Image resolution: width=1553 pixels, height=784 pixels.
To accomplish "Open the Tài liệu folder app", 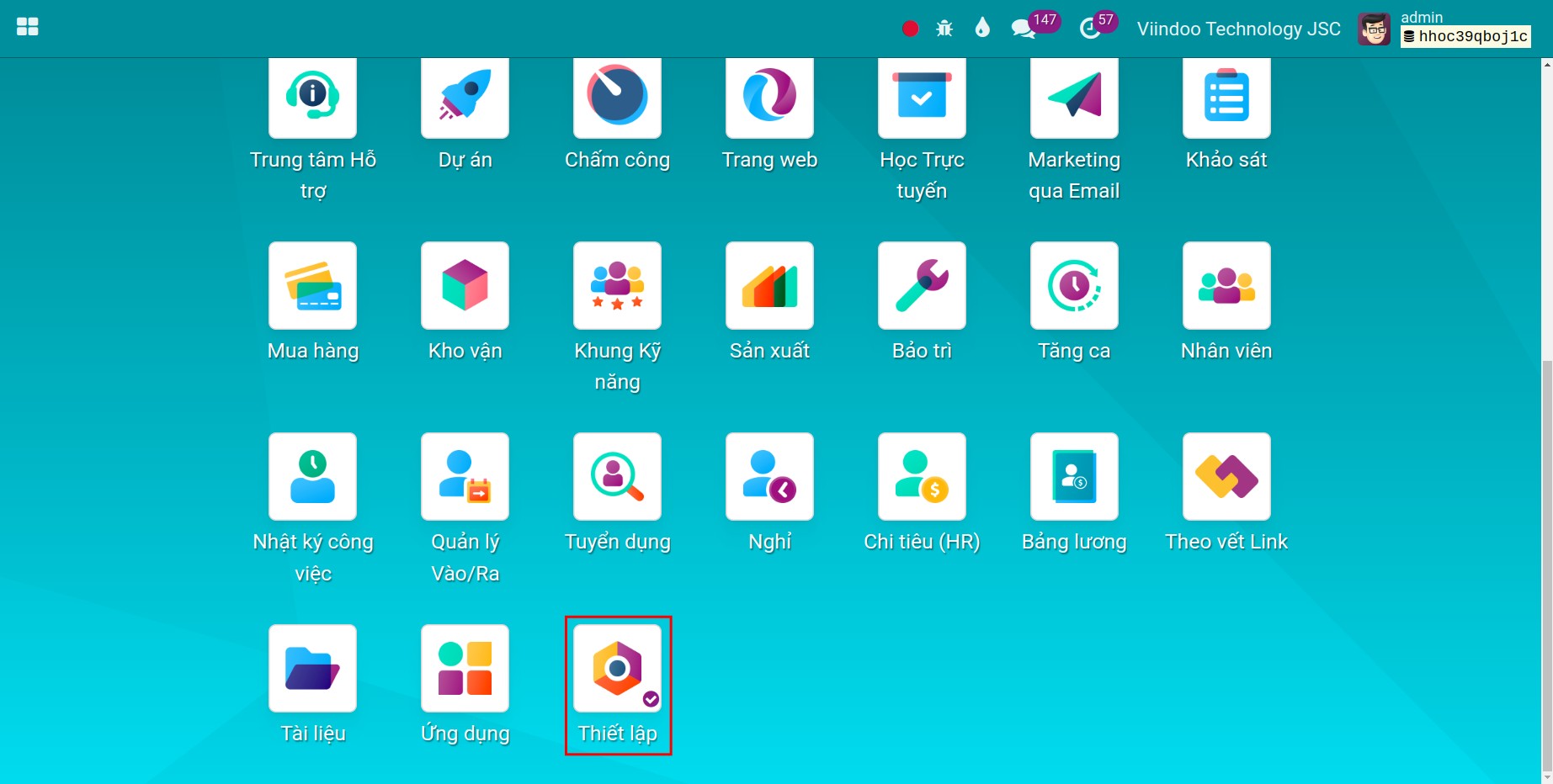I will pos(312,668).
